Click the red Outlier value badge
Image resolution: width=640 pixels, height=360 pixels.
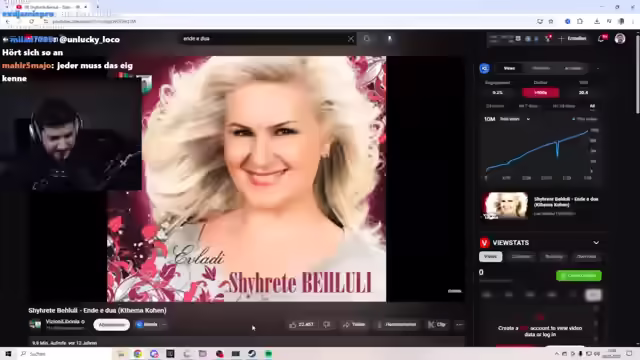540,93
